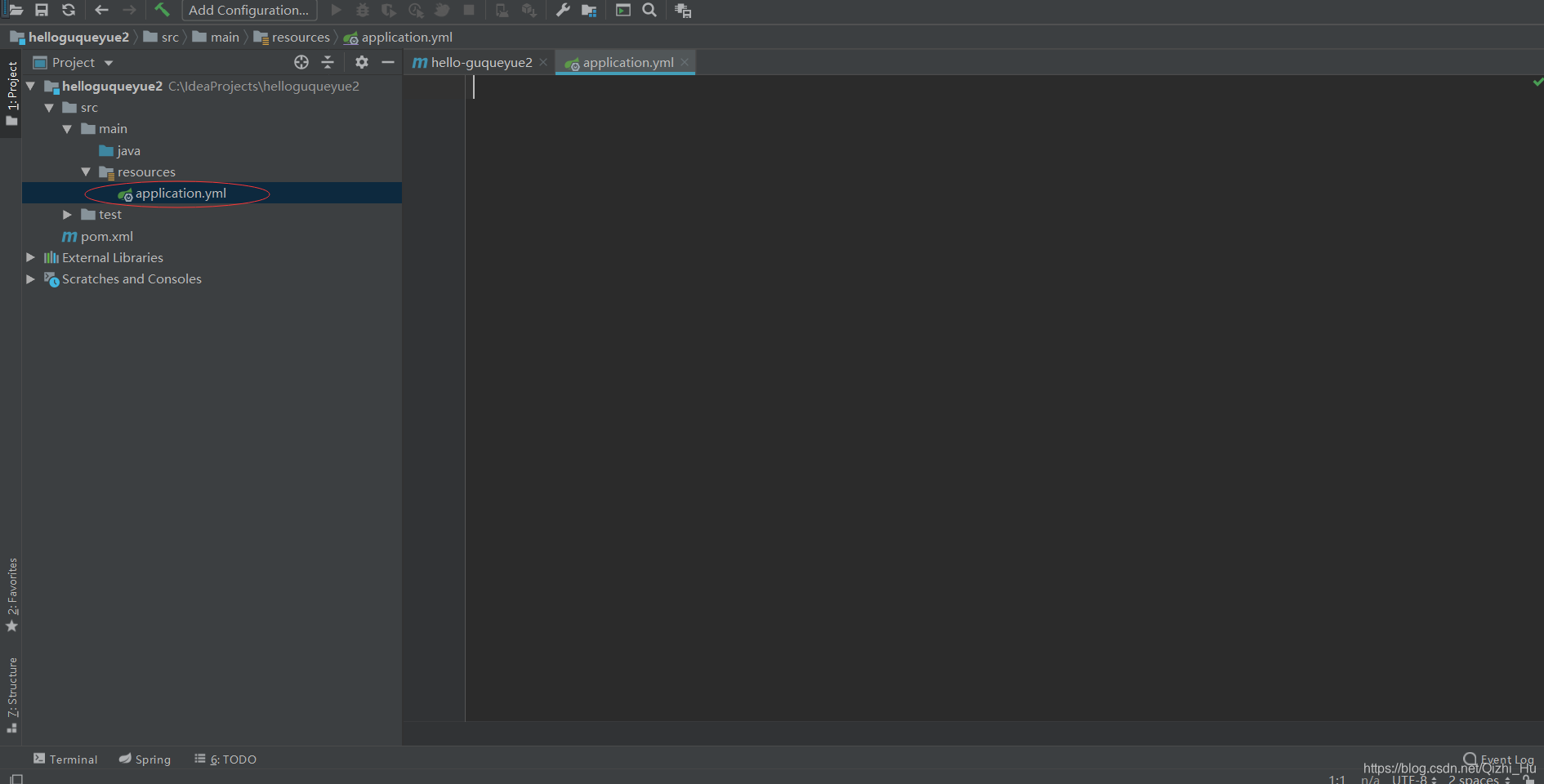Navigate Back with the left arrow

pos(102,10)
